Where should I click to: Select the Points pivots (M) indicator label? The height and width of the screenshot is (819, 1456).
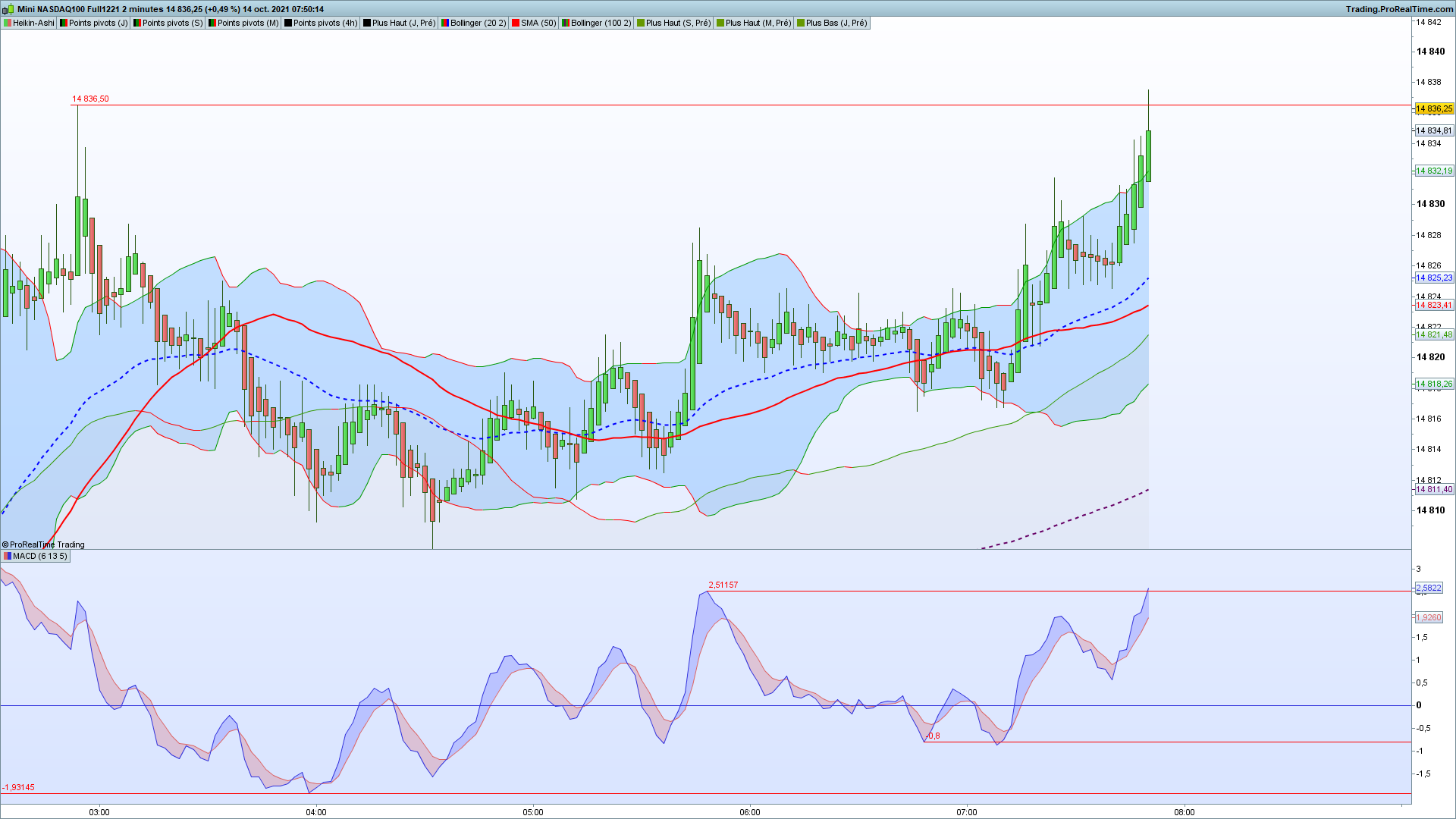[248, 24]
